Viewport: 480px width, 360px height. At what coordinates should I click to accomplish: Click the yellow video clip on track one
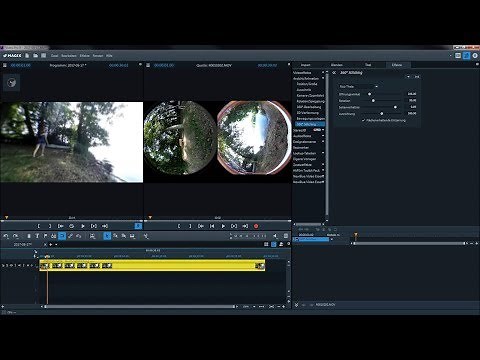152,266
